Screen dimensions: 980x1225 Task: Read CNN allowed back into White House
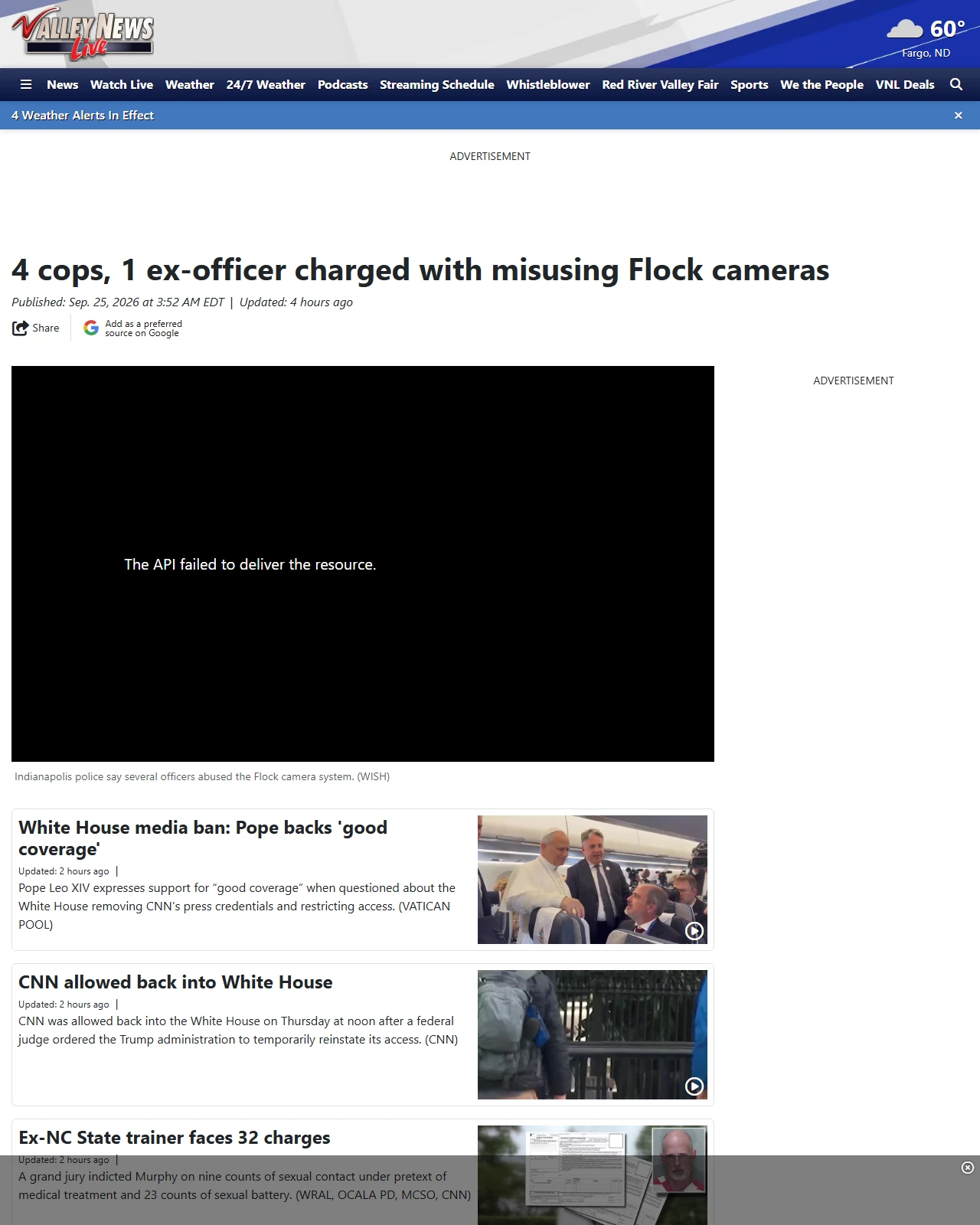click(x=175, y=982)
